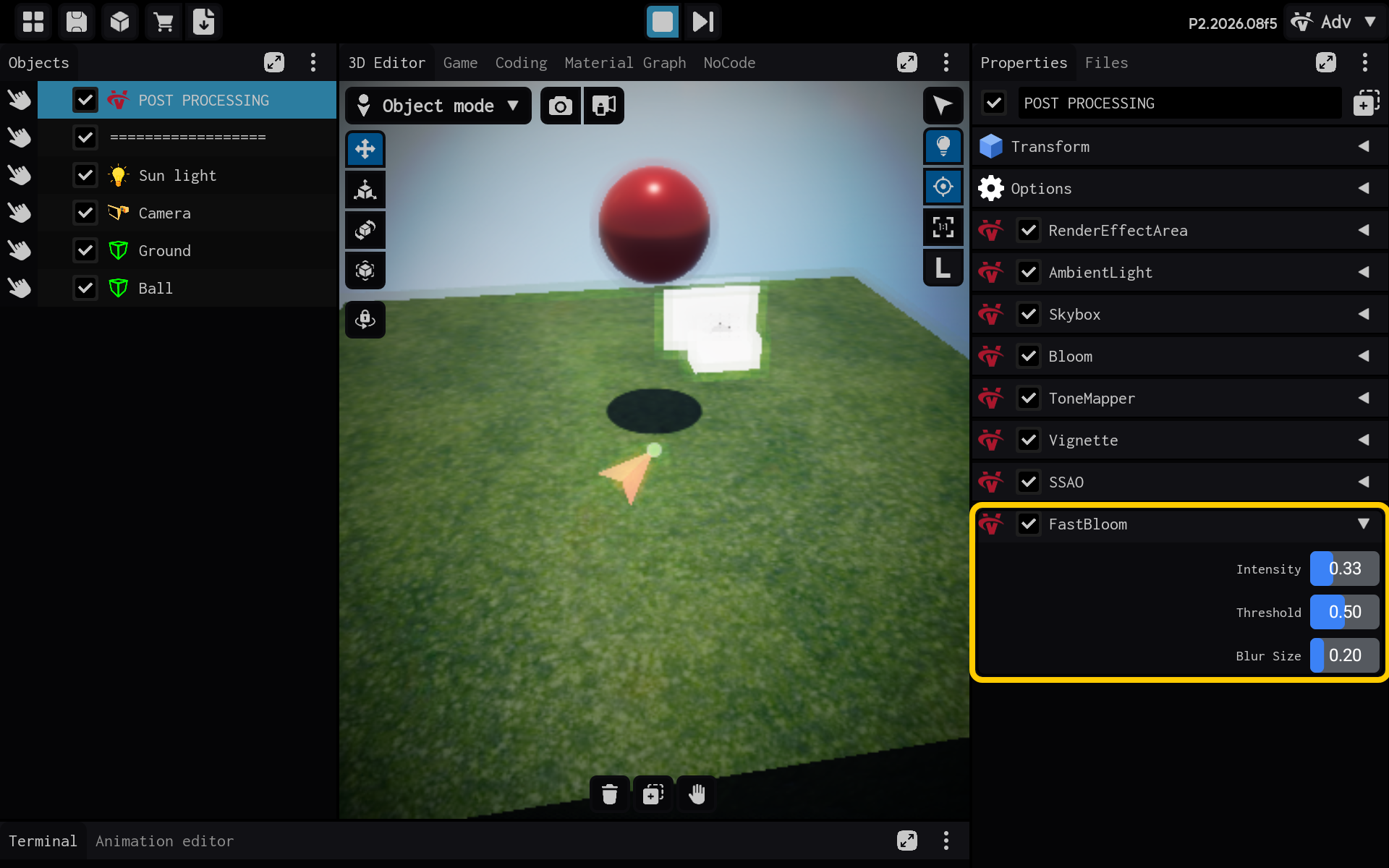Click the 1:1 frame view icon

[x=943, y=227]
